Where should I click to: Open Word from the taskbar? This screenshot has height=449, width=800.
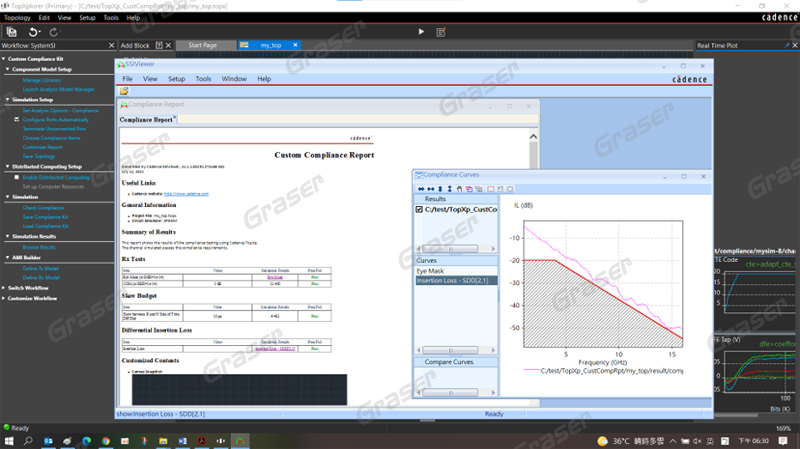[182, 441]
